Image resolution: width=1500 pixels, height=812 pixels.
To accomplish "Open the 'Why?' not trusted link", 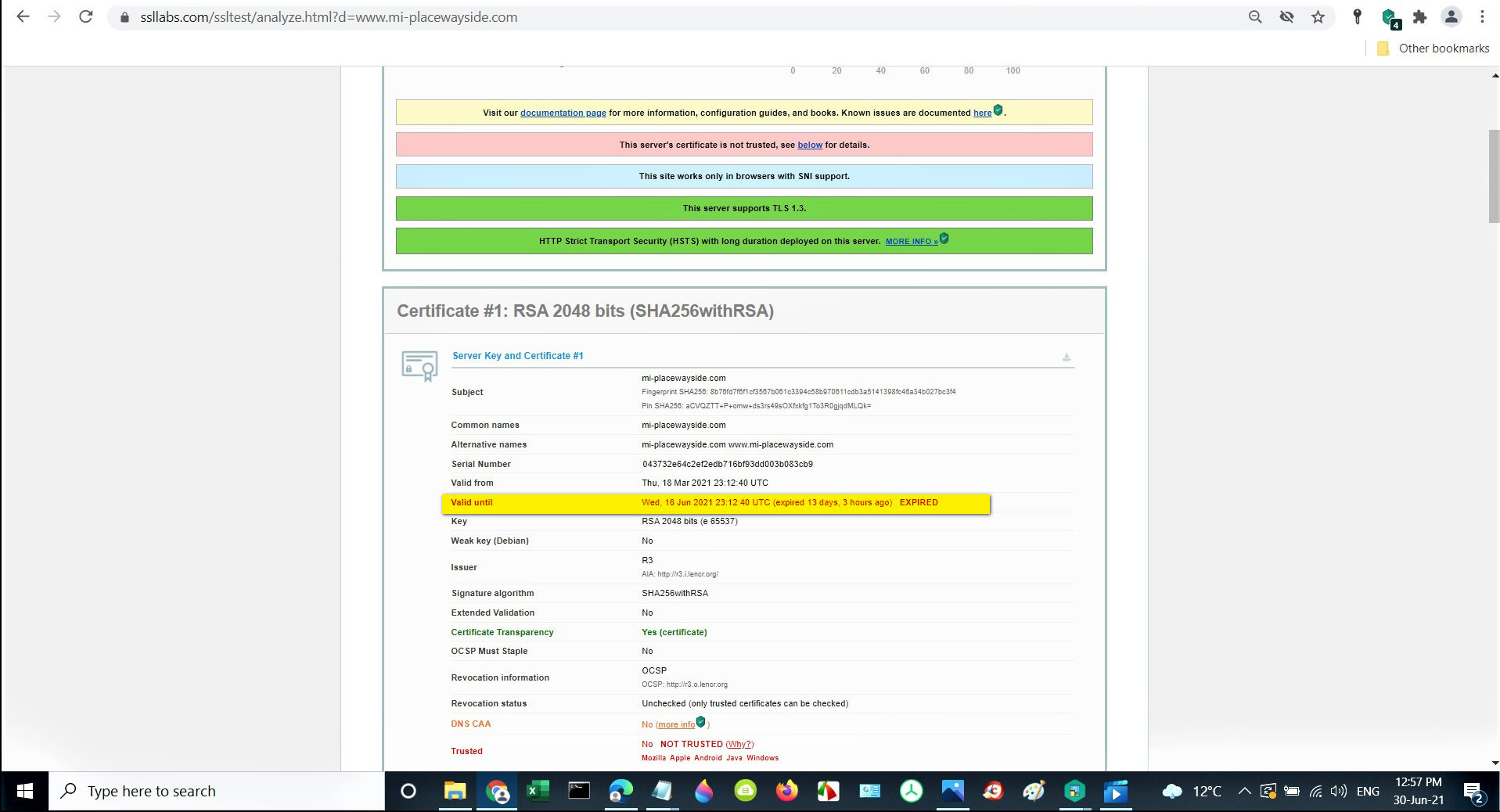I will pos(739,744).
